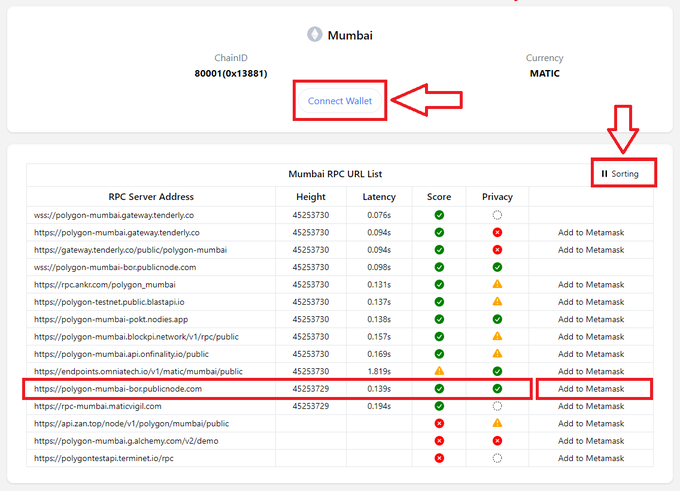Click privacy warning icon for blastapi.io row
Screen dimensions: 680x491
tap(497, 301)
